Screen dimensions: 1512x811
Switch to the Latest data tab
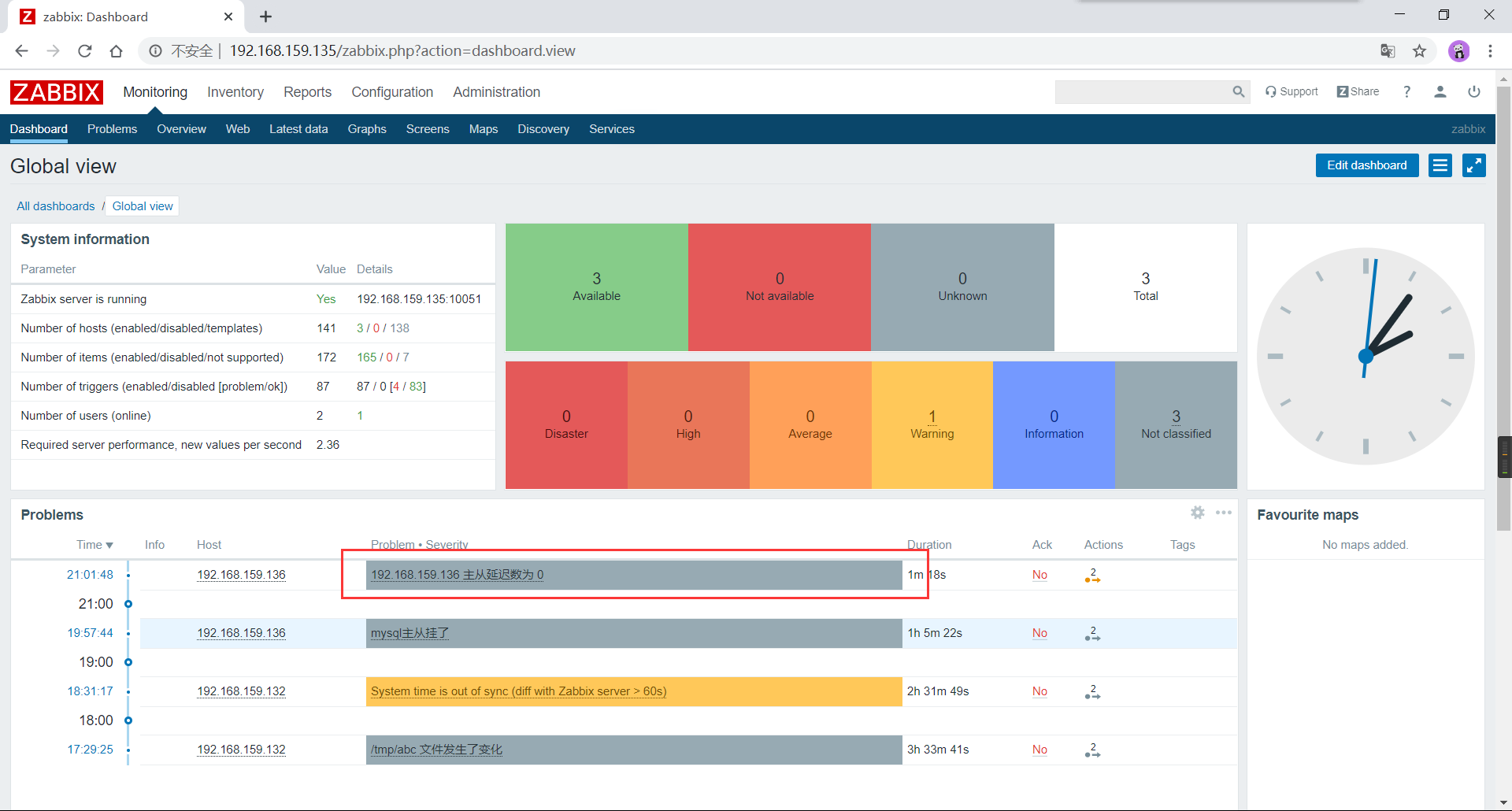tap(298, 129)
